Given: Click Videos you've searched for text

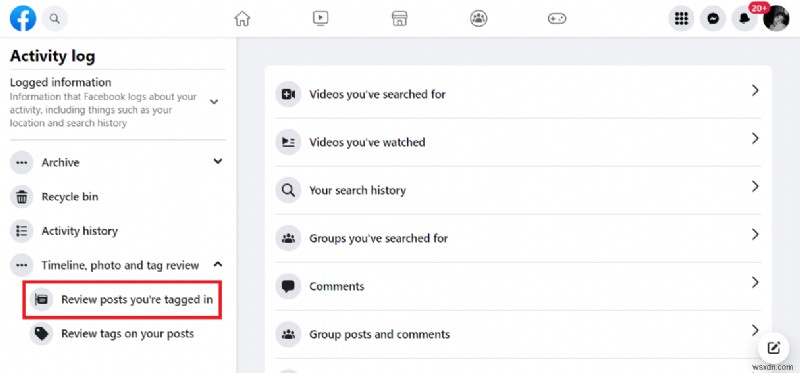Looking at the screenshot, I should coord(378,94).
